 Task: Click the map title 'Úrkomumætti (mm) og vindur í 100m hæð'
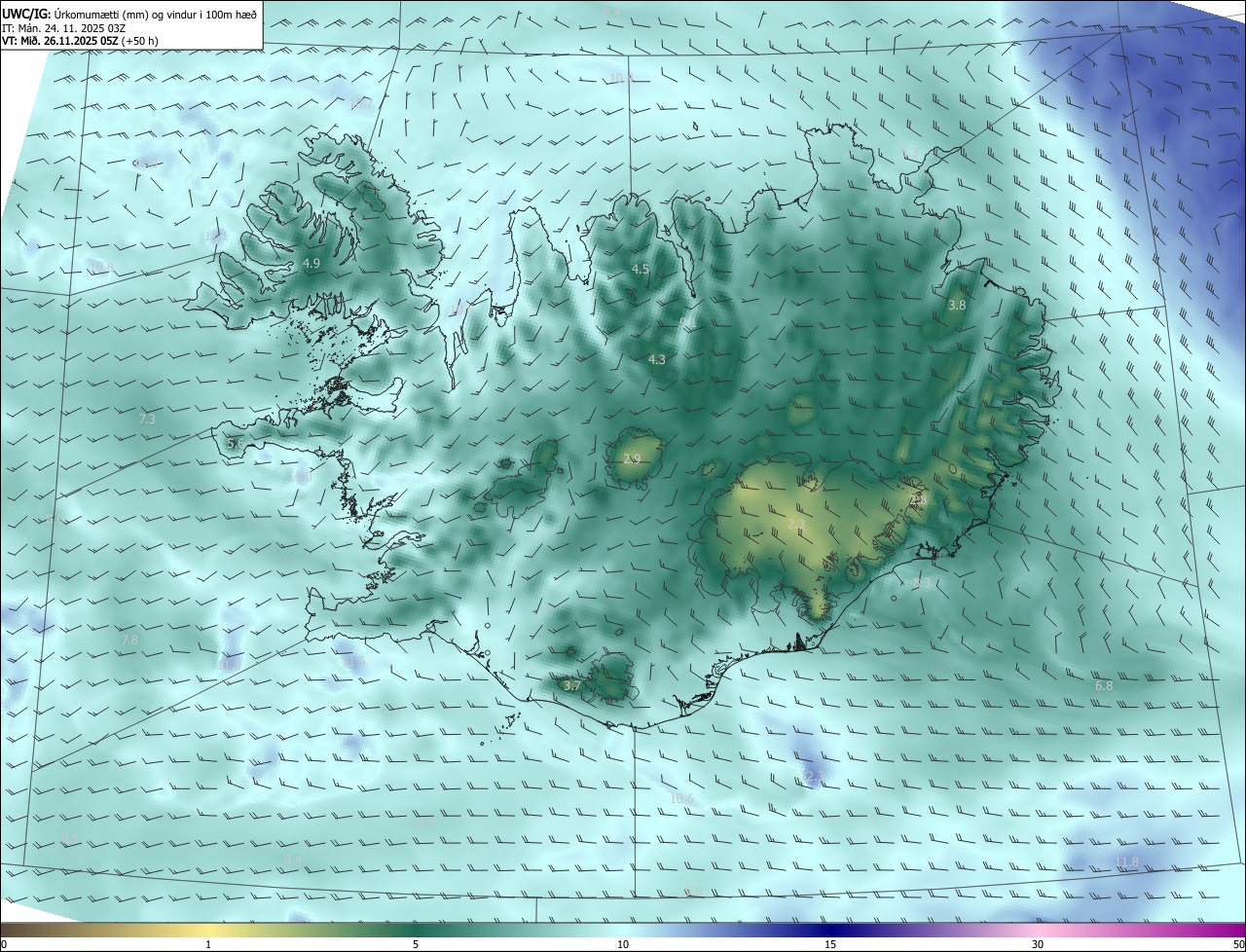(156, 14)
